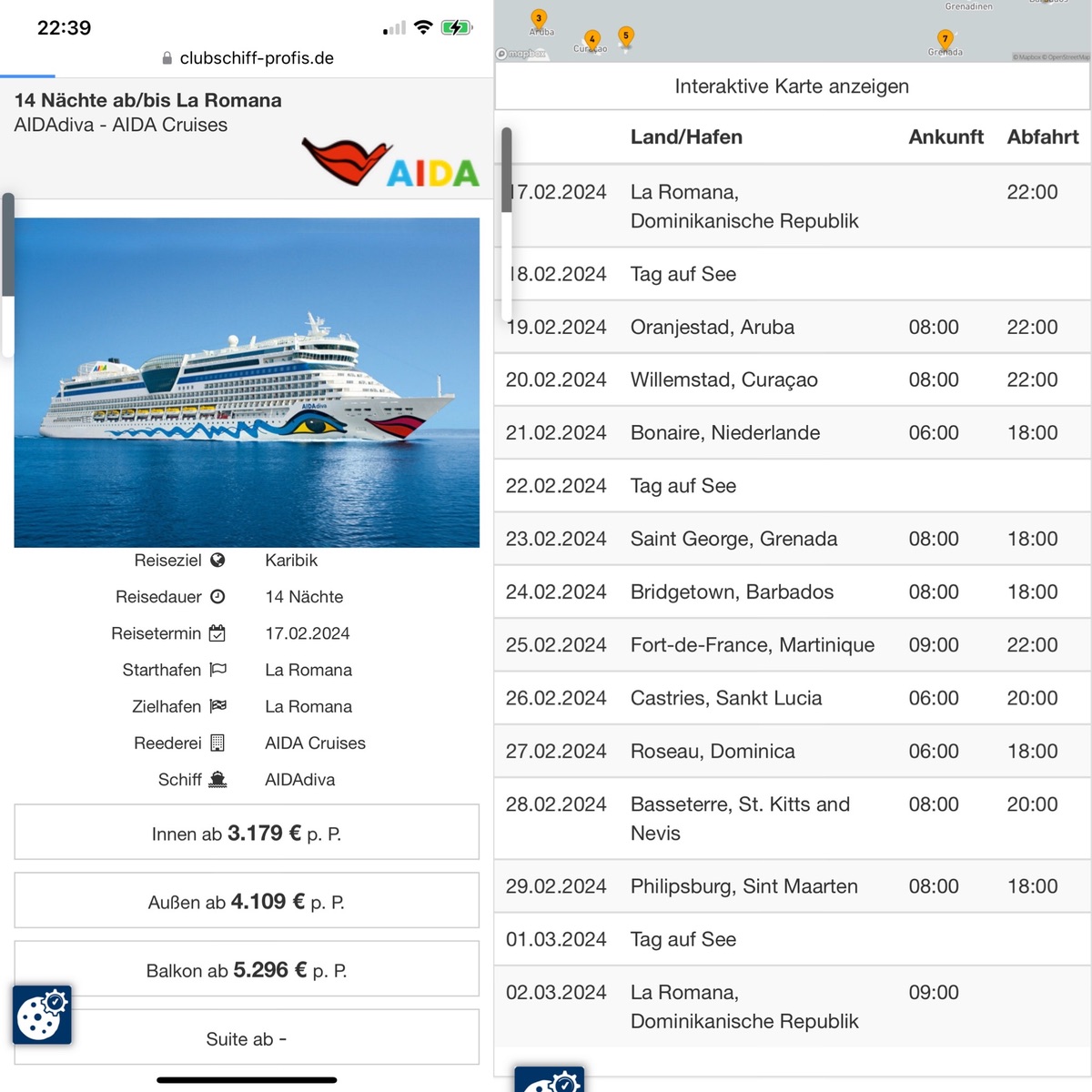Select the Innen ab 3.179 € price

[x=247, y=832]
